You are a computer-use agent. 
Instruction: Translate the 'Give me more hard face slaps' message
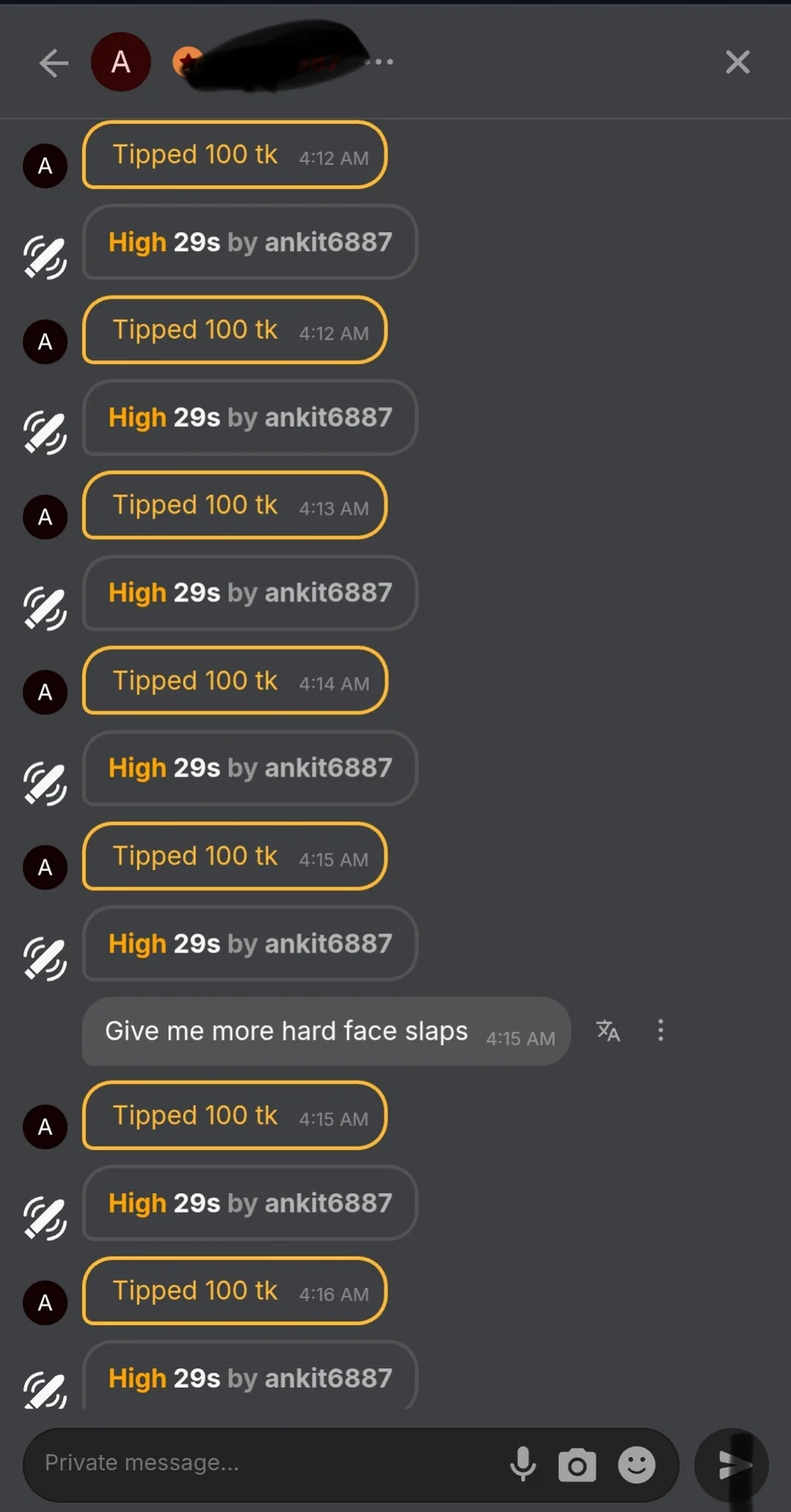click(x=608, y=1031)
